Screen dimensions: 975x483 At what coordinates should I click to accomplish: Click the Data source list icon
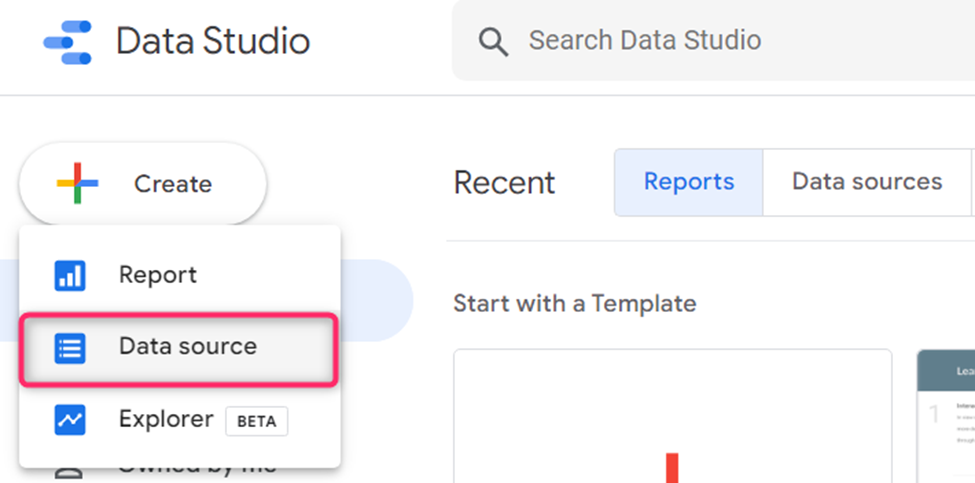[x=70, y=347]
